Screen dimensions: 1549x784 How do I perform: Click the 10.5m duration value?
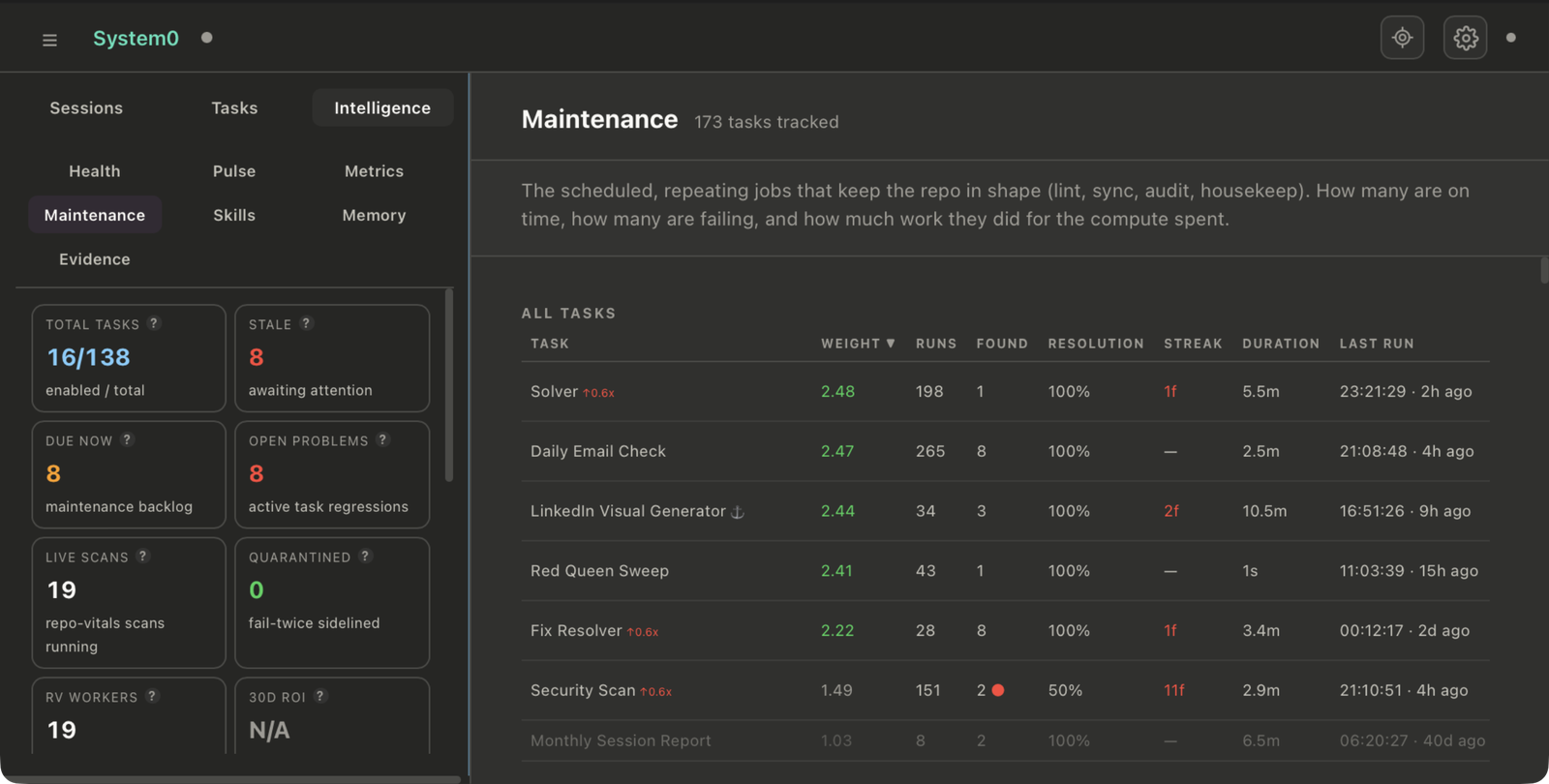point(1264,511)
